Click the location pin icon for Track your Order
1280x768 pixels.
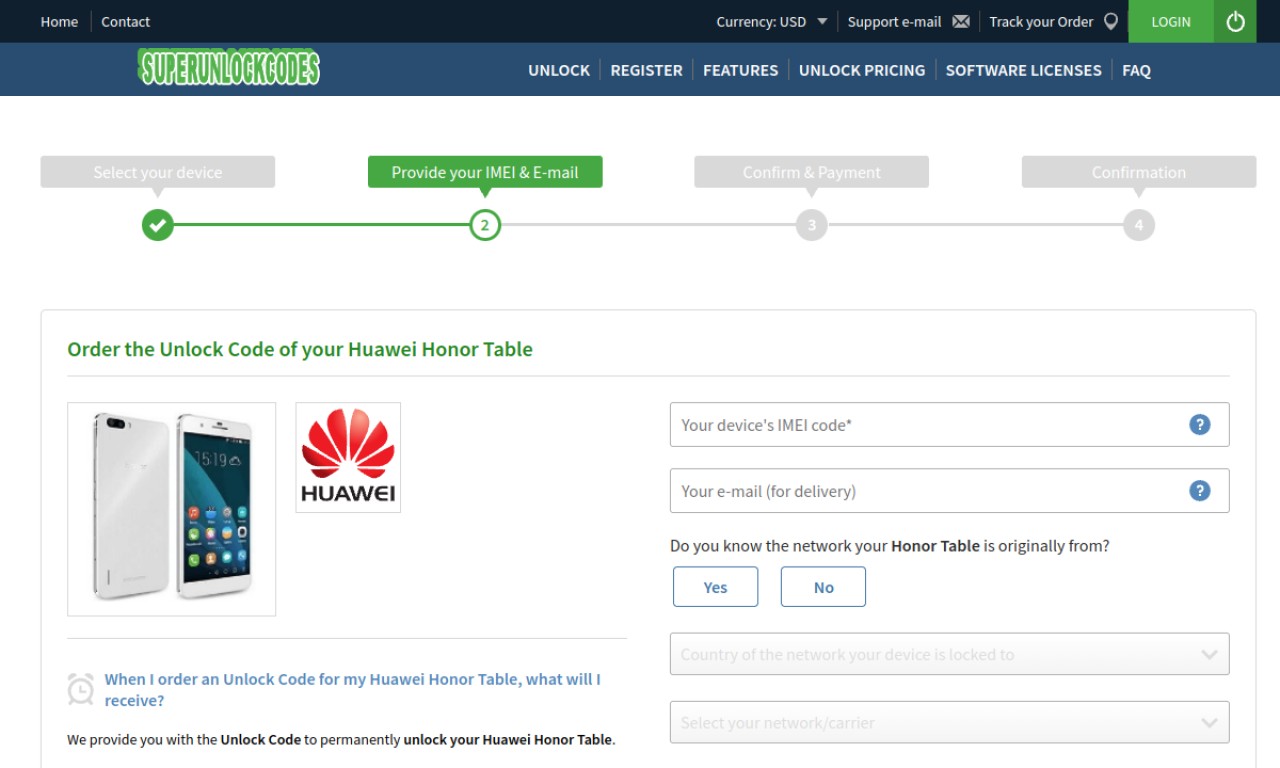coord(1110,21)
